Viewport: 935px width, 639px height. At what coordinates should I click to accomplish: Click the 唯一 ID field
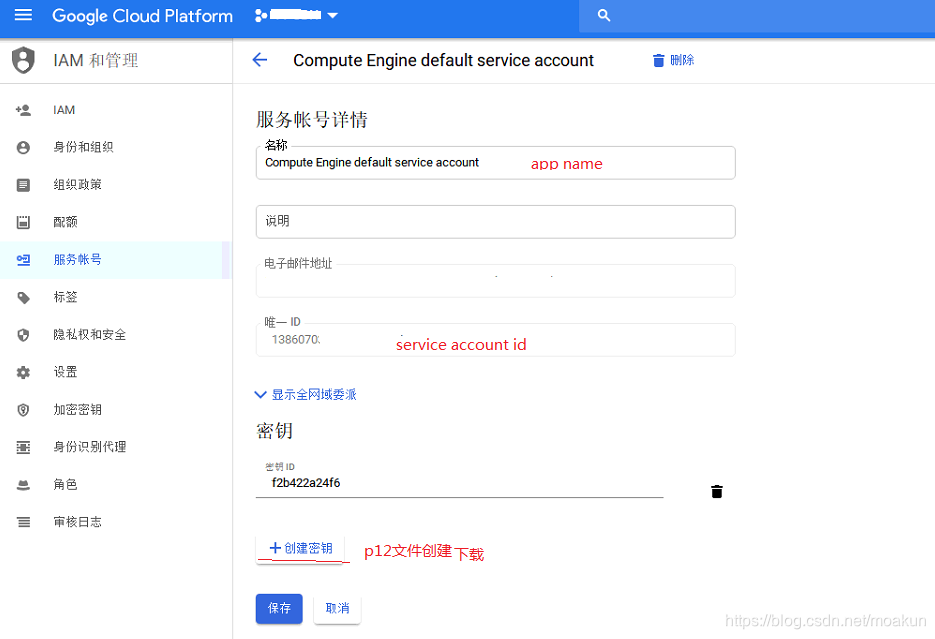[x=496, y=340]
